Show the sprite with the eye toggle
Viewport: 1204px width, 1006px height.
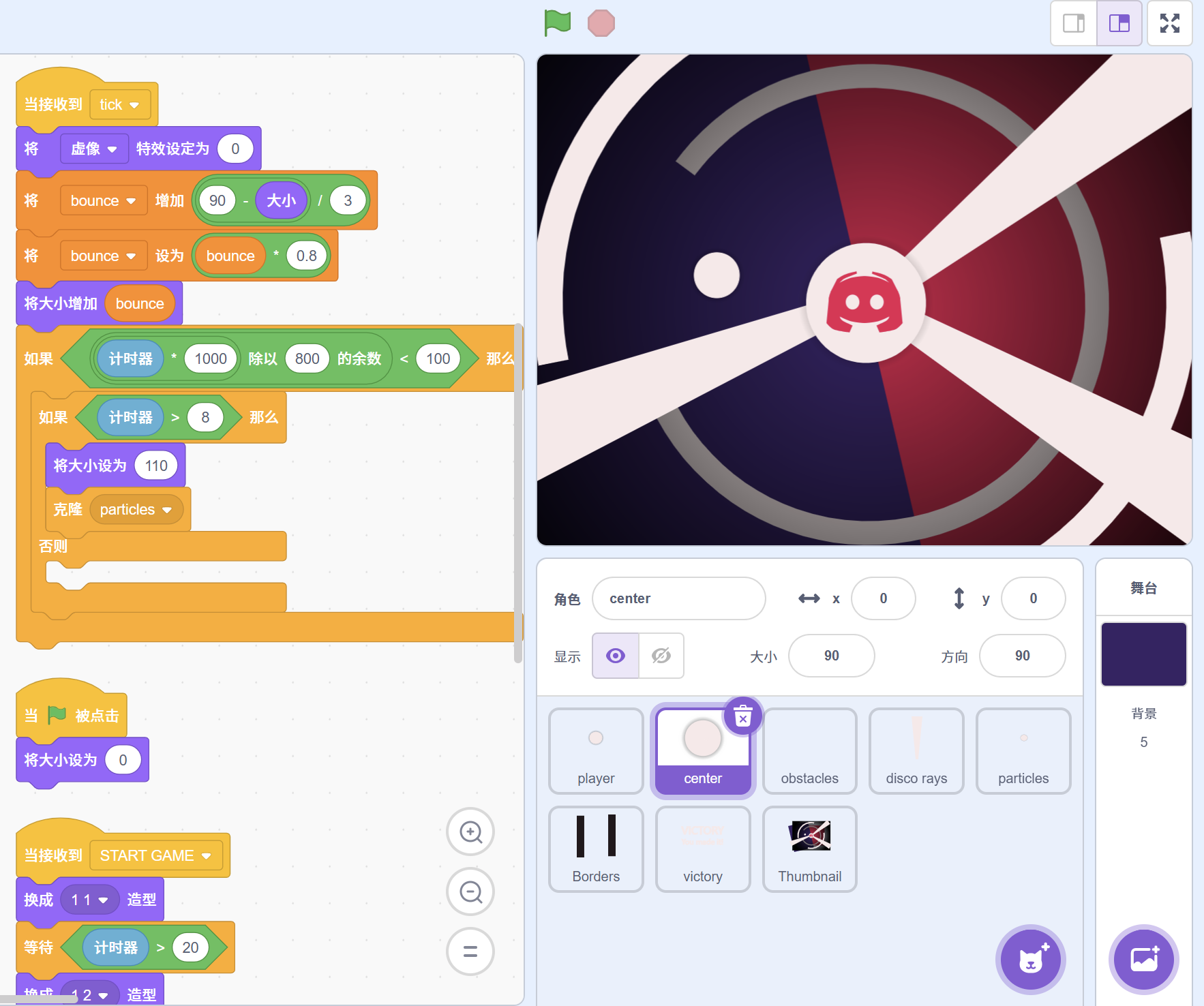pos(616,656)
